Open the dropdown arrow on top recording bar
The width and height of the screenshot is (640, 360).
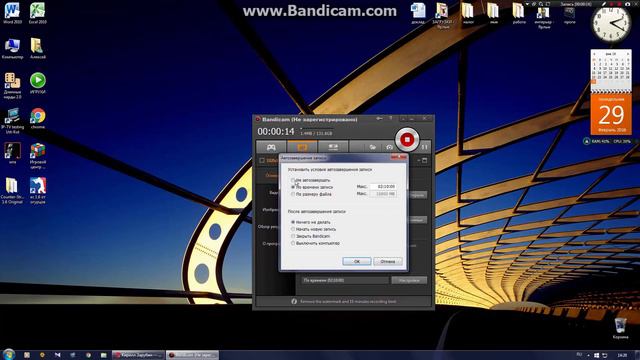point(527,4)
